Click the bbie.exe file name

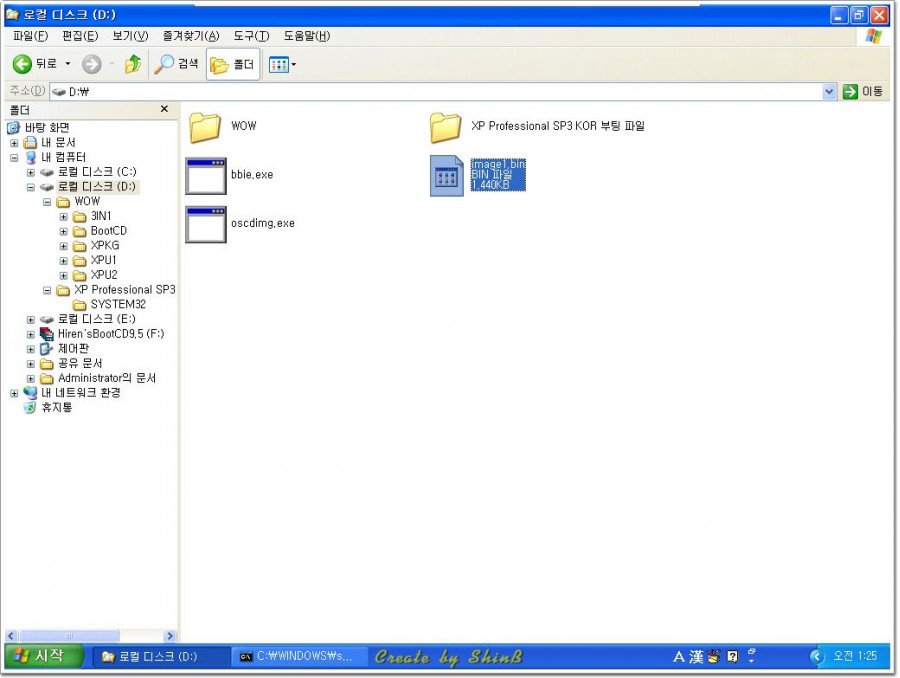[252, 175]
